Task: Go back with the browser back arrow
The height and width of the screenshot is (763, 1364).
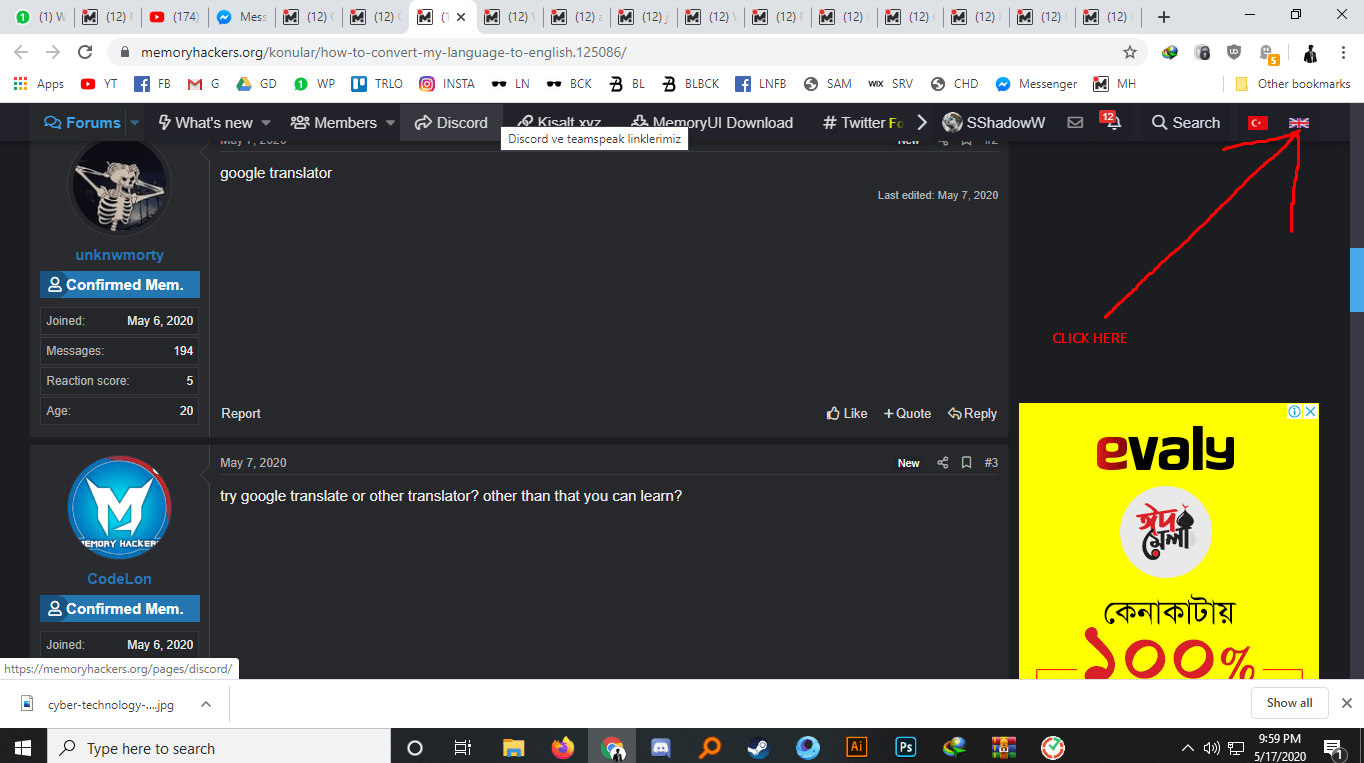Action: [21, 52]
